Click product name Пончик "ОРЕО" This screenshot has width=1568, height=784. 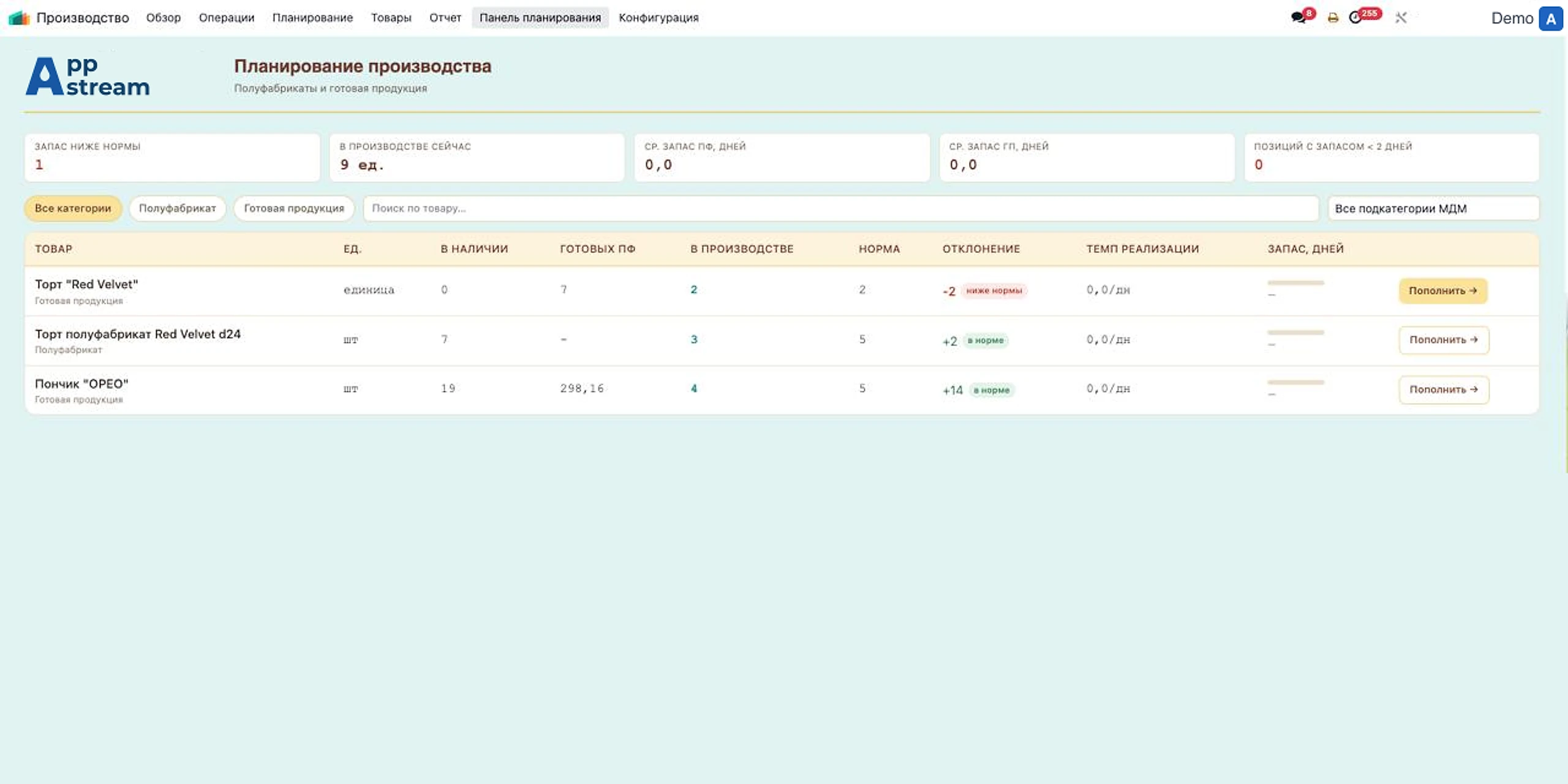pyautogui.click(x=81, y=384)
